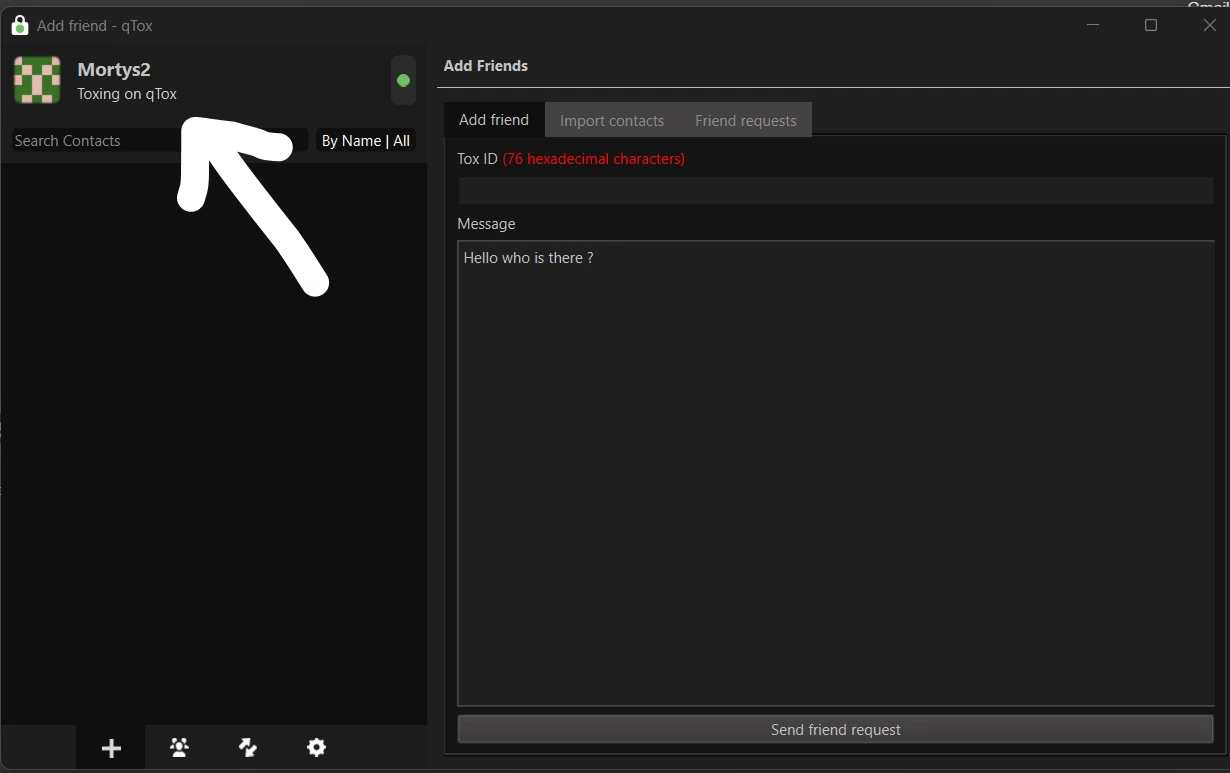Edit the Toxing on qTox status message
This screenshot has width=1230, height=773.
[x=127, y=94]
